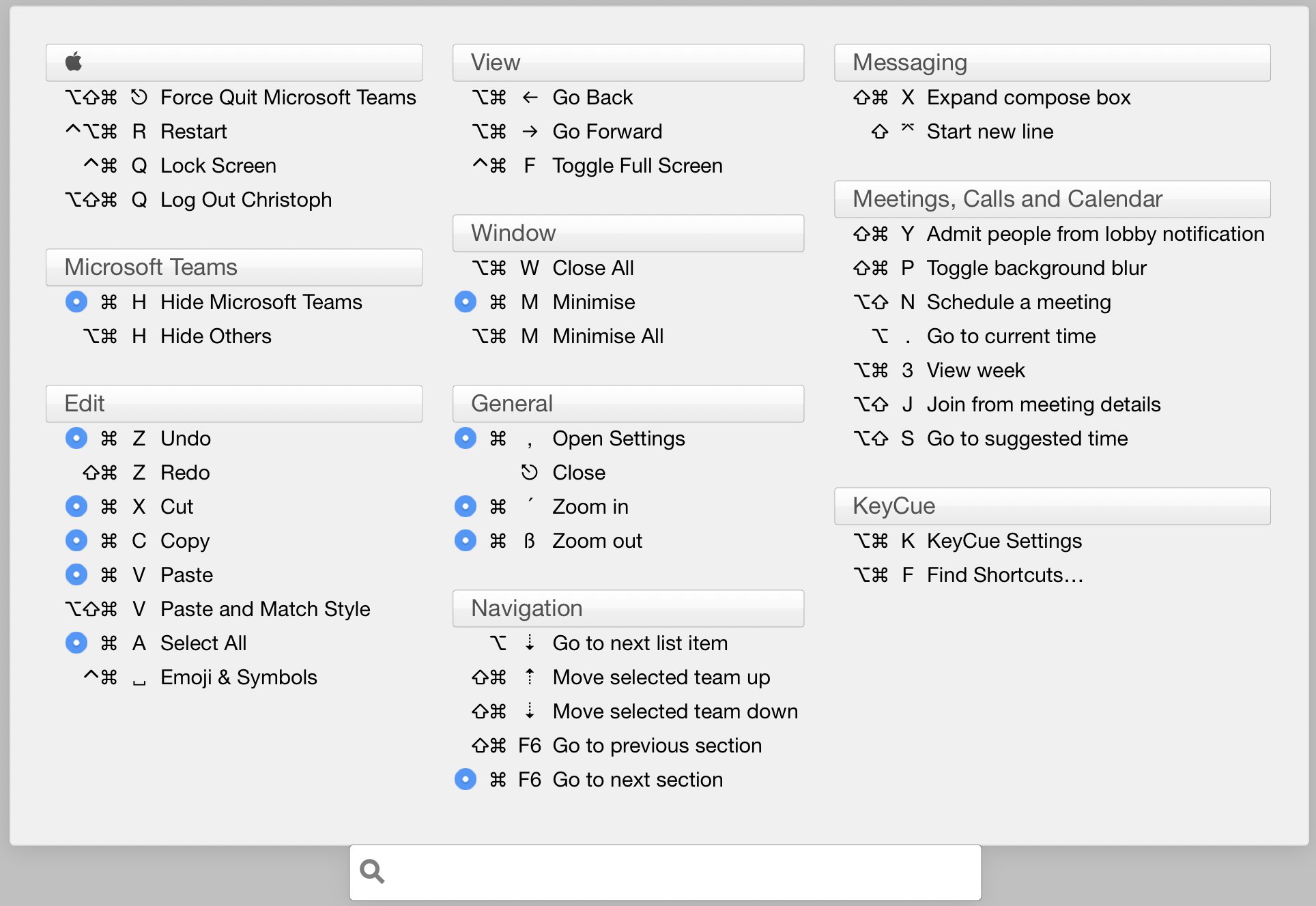Click the right arrow key symbol for Go Forward
The height and width of the screenshot is (906, 1316).
click(530, 132)
